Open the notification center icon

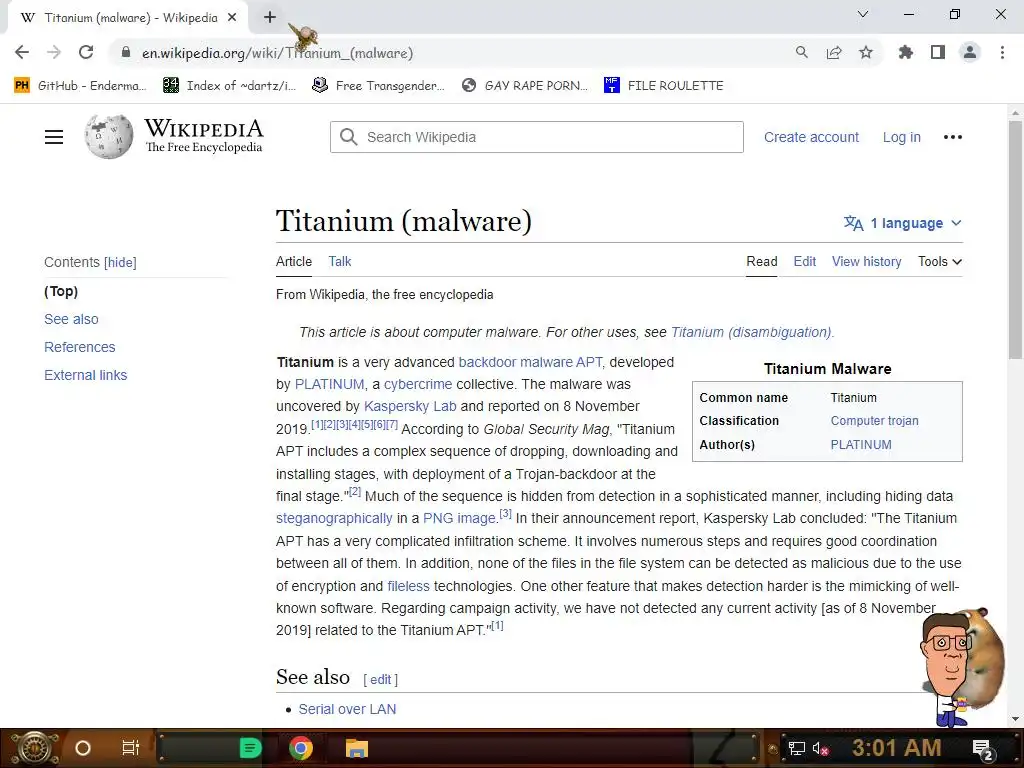pos(983,749)
